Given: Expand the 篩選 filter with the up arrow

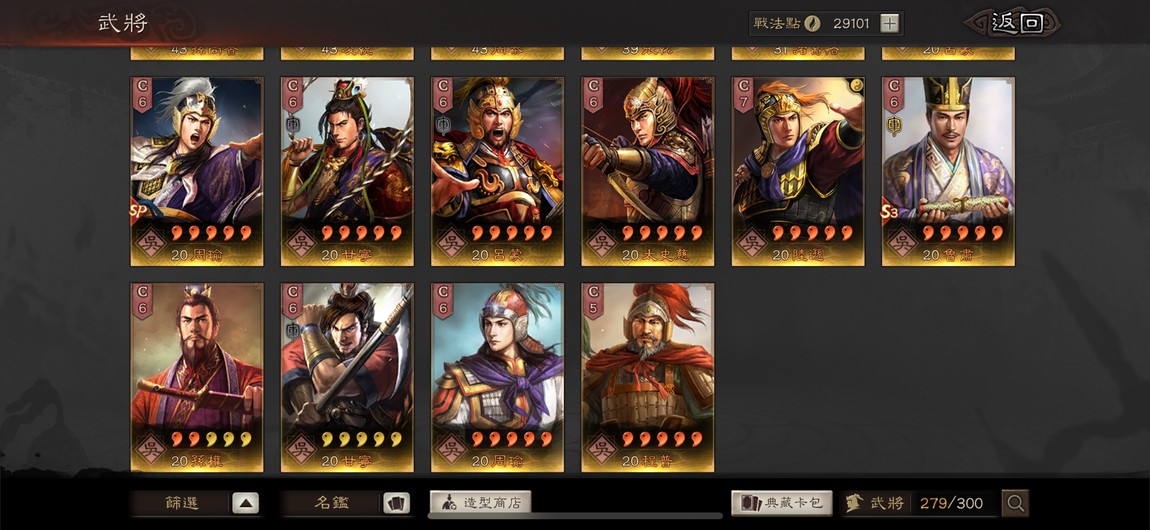Looking at the screenshot, I should [x=246, y=503].
